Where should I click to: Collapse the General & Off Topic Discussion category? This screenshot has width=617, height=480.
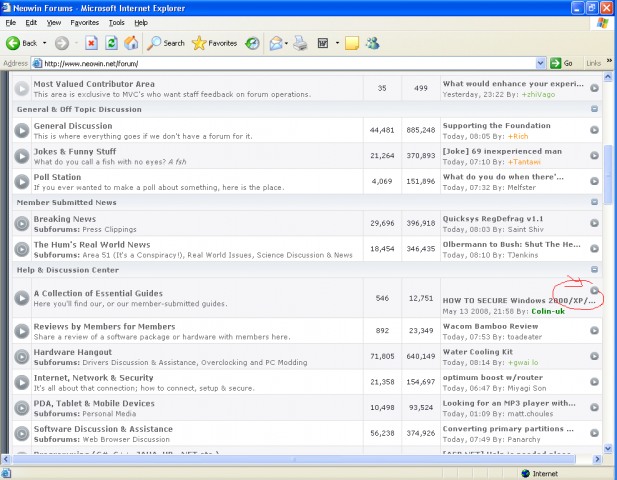click(x=594, y=109)
